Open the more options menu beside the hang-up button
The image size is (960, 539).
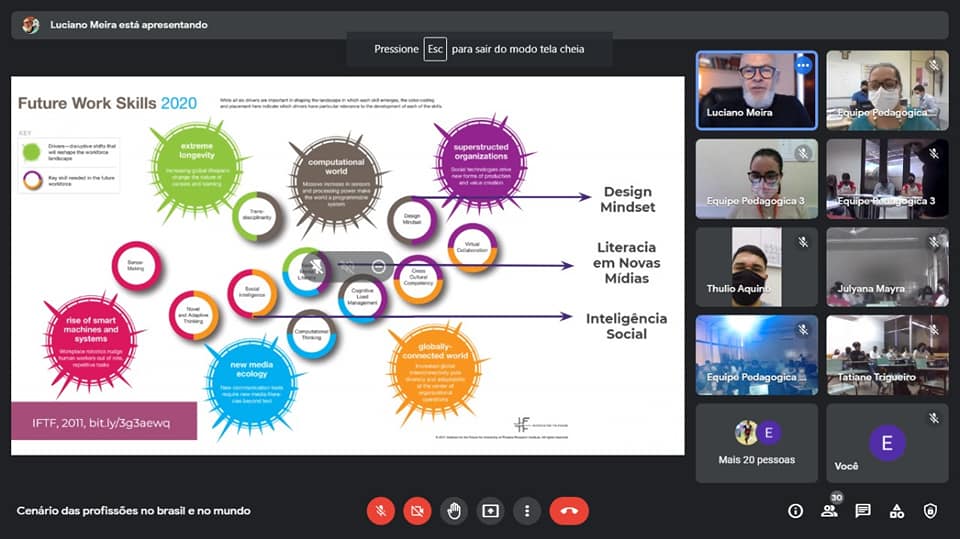[x=527, y=511]
